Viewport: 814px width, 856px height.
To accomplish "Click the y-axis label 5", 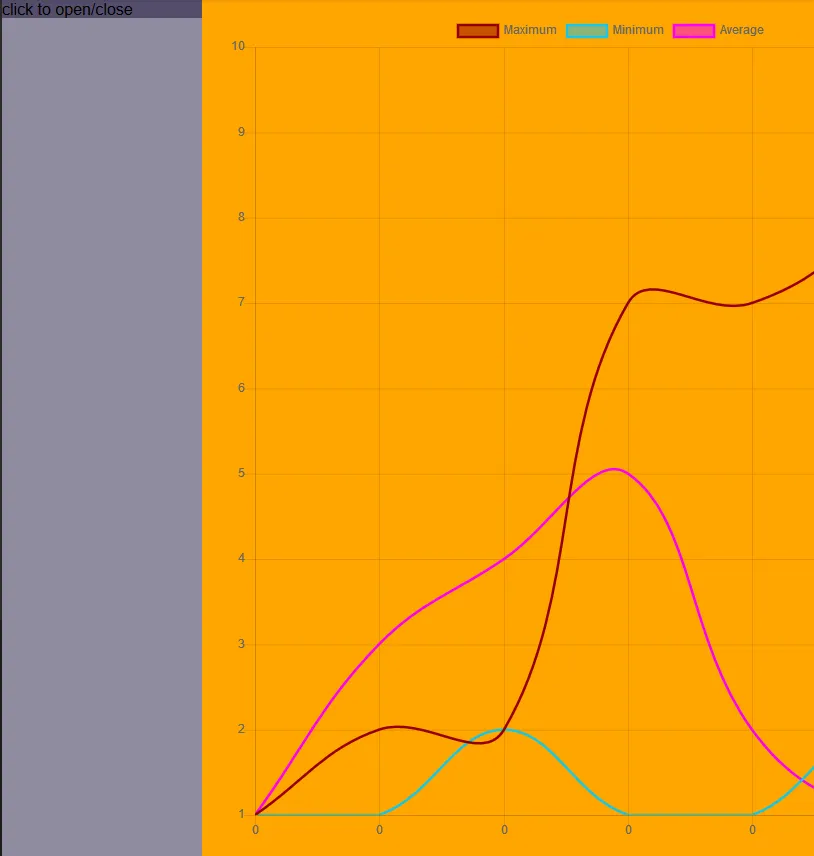I will 241,473.
